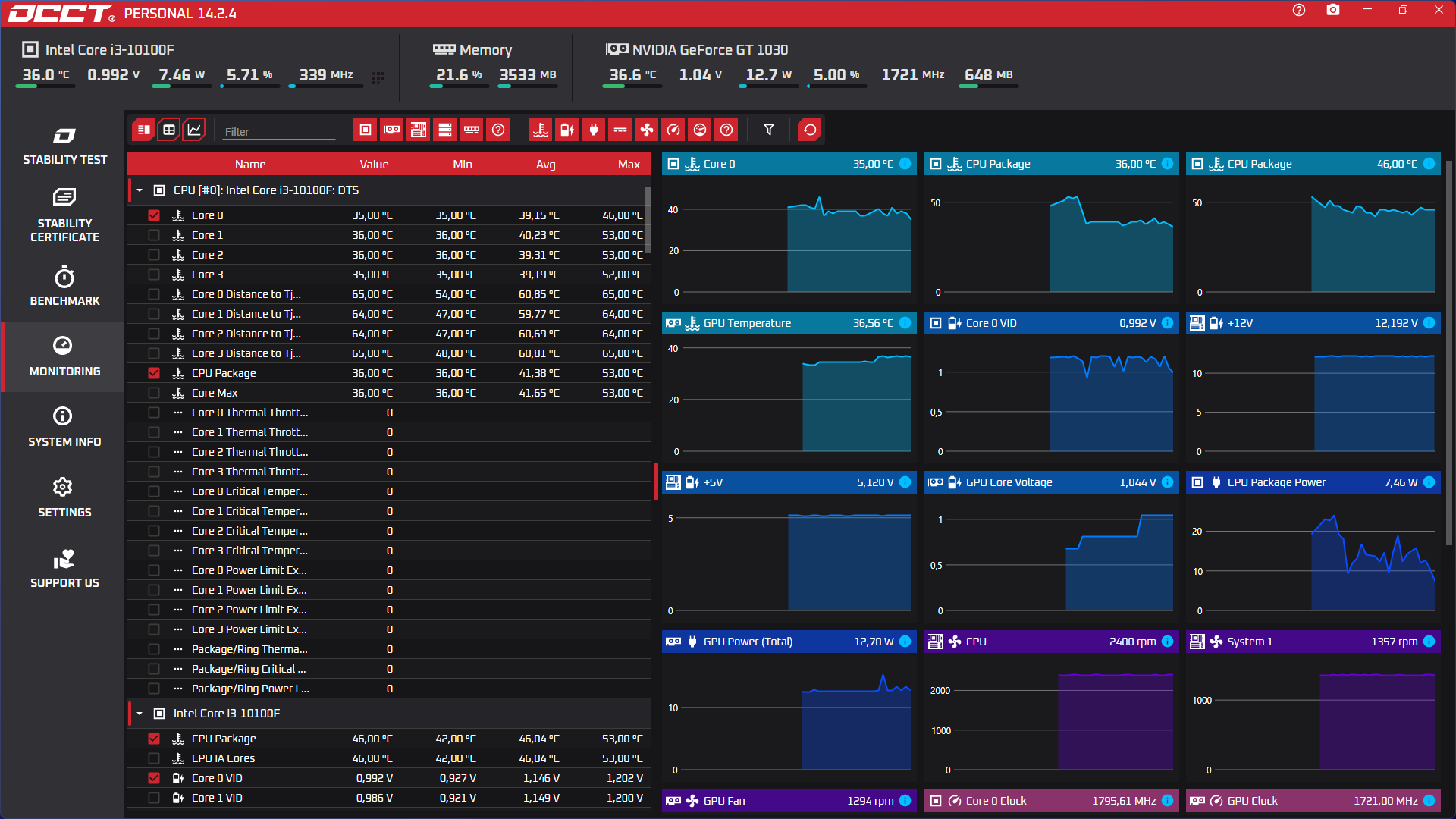Click the funnel filter icon
This screenshot has width=1456, height=819.
[769, 130]
